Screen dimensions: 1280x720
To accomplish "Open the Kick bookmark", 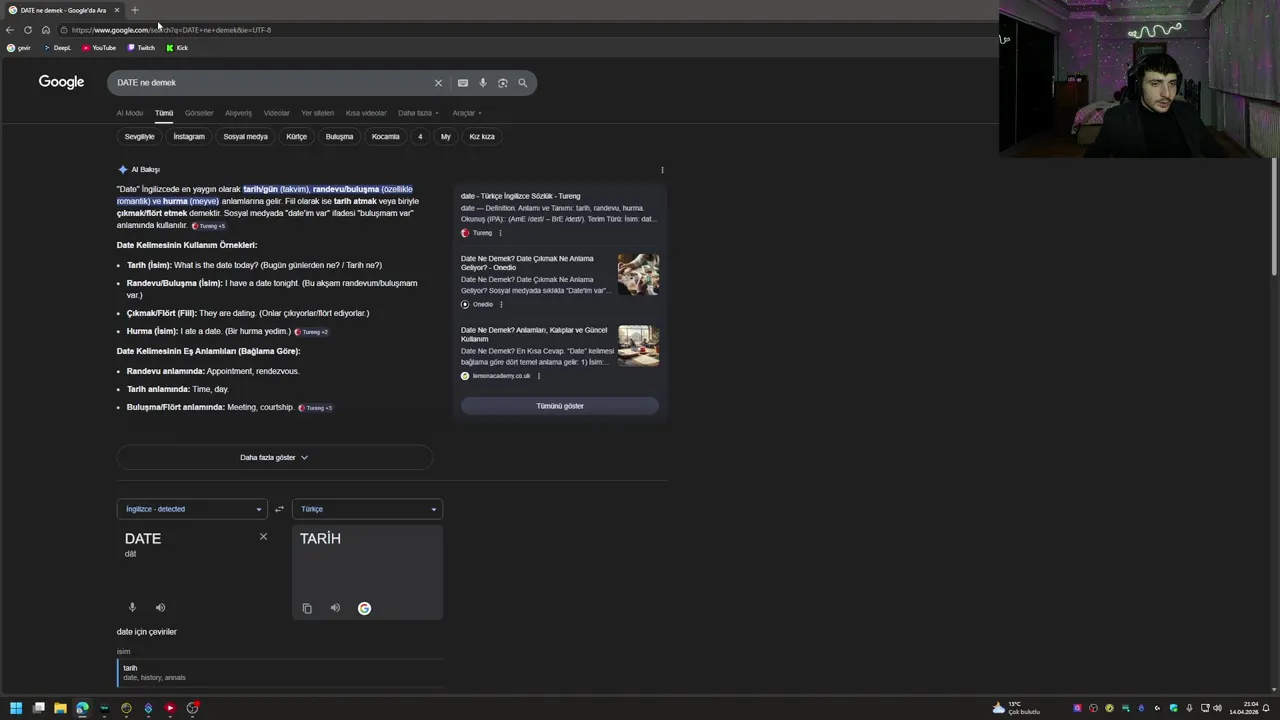I will tap(177, 48).
